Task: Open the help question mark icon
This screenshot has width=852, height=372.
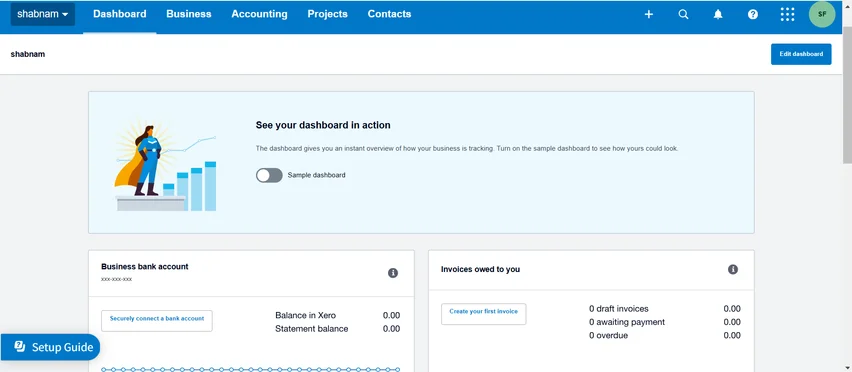Action: point(753,15)
